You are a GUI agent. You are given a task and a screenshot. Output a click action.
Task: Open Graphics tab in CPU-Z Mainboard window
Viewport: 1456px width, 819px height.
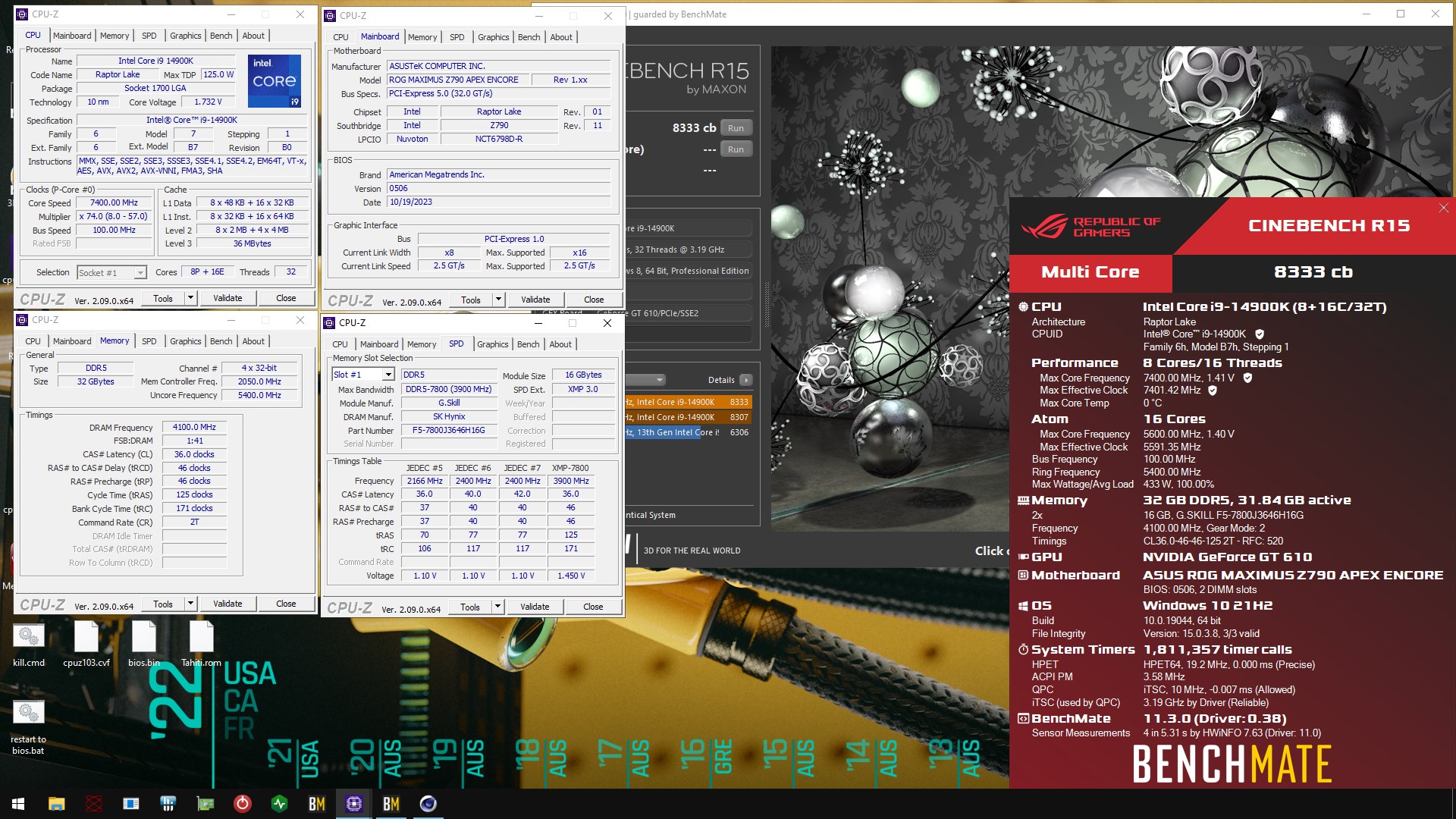pos(494,37)
